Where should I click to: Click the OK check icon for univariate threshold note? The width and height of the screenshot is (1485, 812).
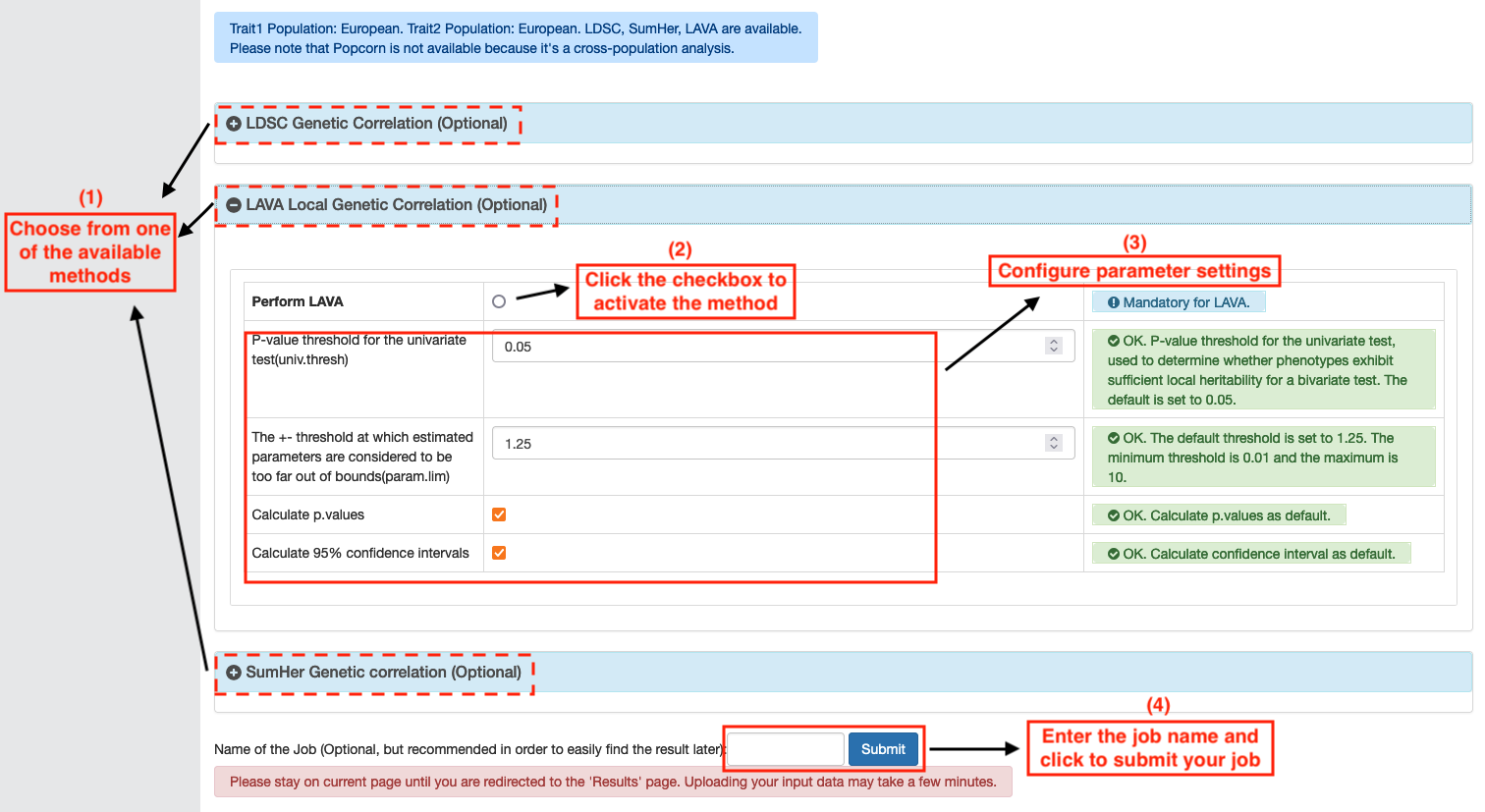pyautogui.click(x=1114, y=341)
